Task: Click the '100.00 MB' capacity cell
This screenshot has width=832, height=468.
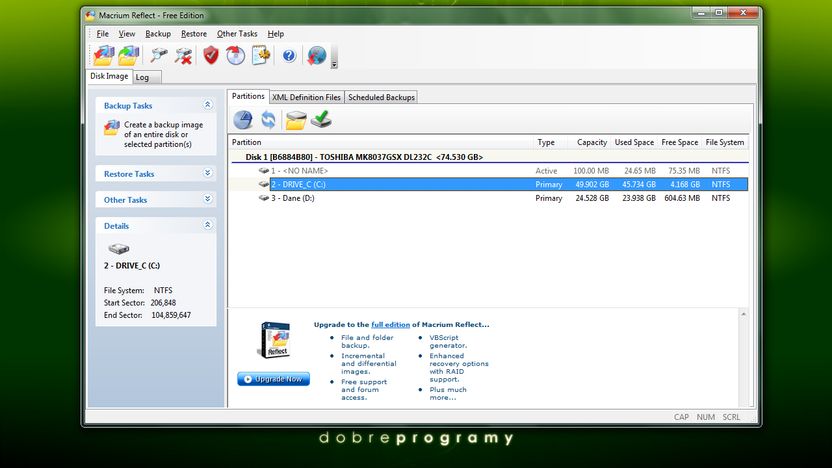Action: click(591, 170)
